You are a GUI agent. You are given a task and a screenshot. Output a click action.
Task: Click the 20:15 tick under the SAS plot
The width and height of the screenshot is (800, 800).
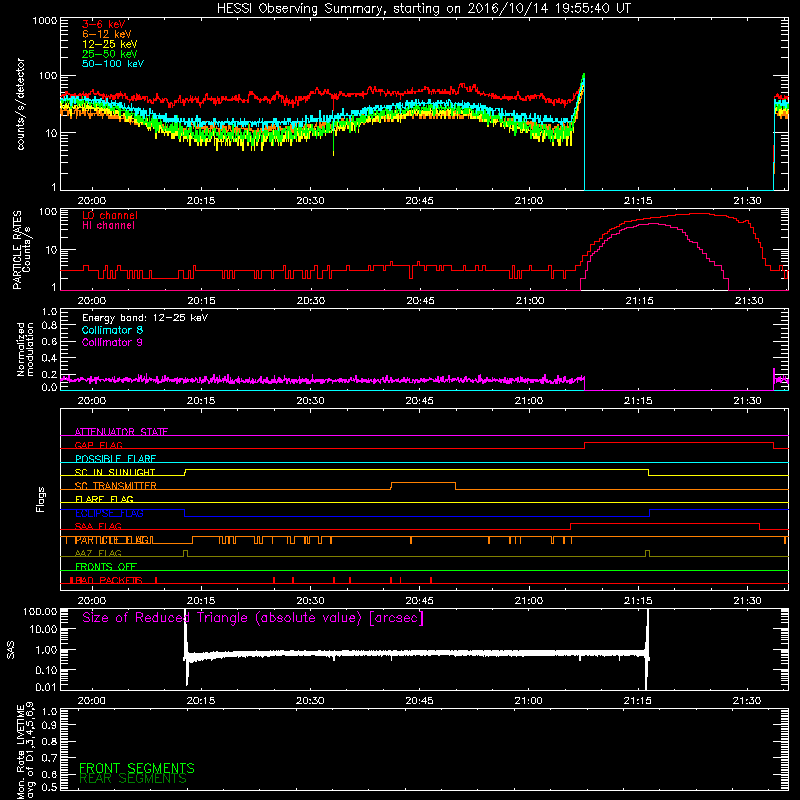pyautogui.click(x=201, y=701)
